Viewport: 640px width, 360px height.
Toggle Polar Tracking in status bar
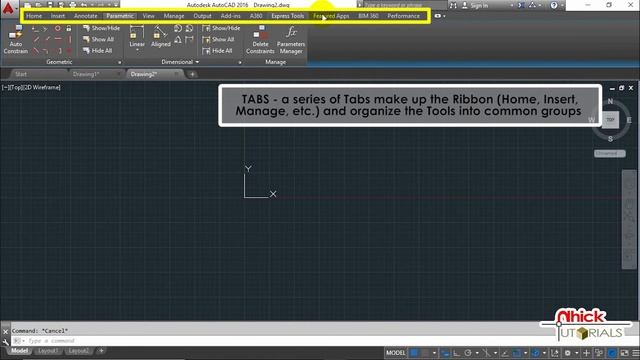468,353
